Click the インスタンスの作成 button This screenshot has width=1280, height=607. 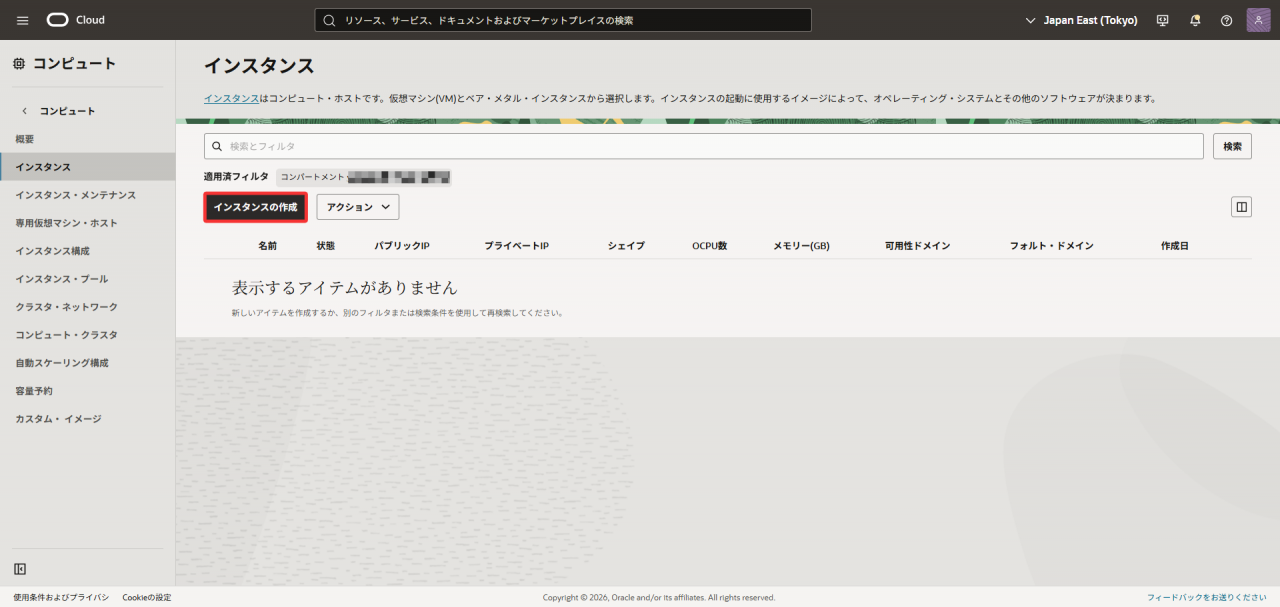[x=255, y=207]
